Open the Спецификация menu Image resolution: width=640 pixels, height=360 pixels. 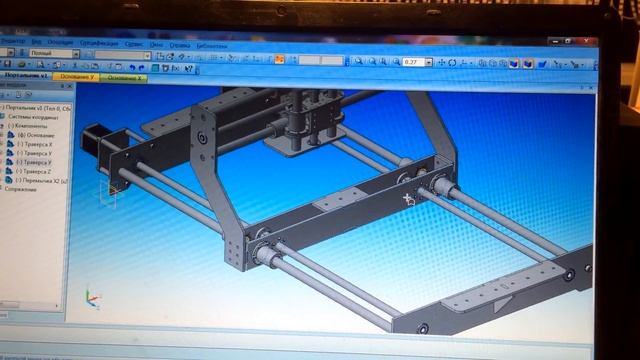click(99, 43)
